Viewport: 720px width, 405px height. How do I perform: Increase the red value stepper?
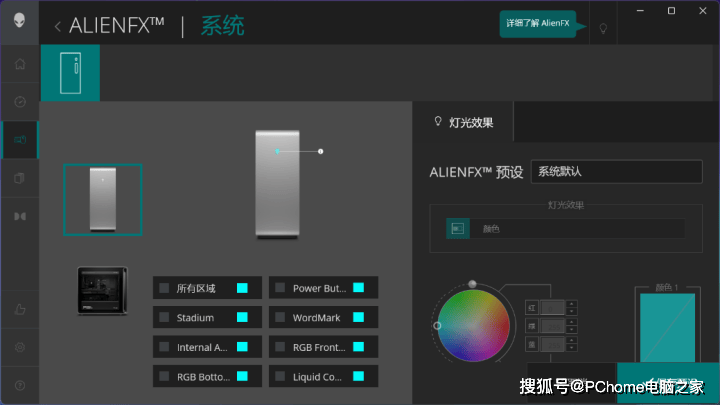[571, 304]
